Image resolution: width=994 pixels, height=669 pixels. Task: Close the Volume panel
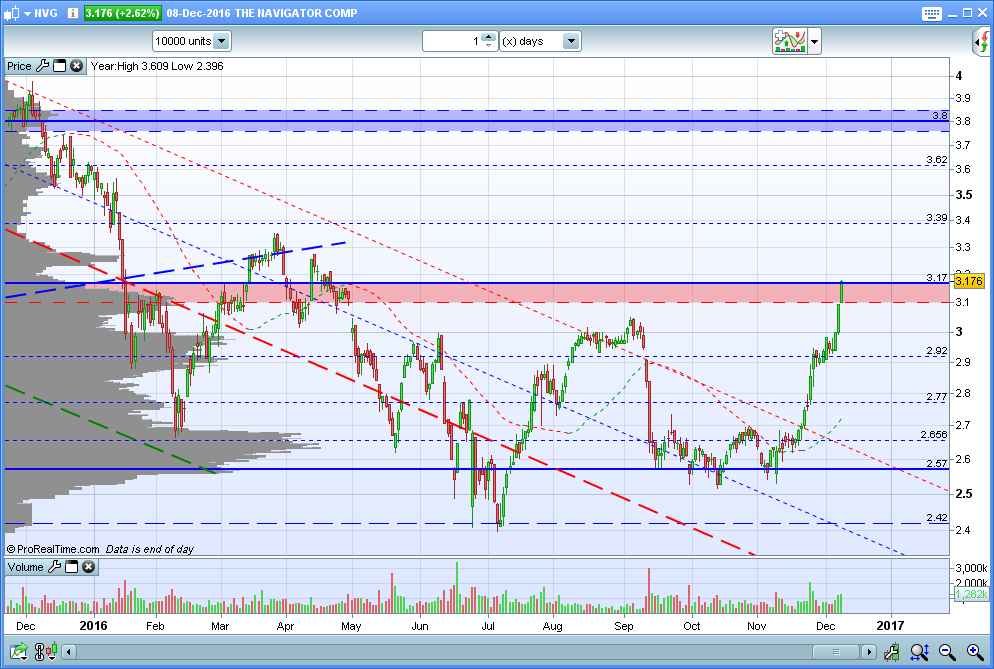tap(89, 566)
